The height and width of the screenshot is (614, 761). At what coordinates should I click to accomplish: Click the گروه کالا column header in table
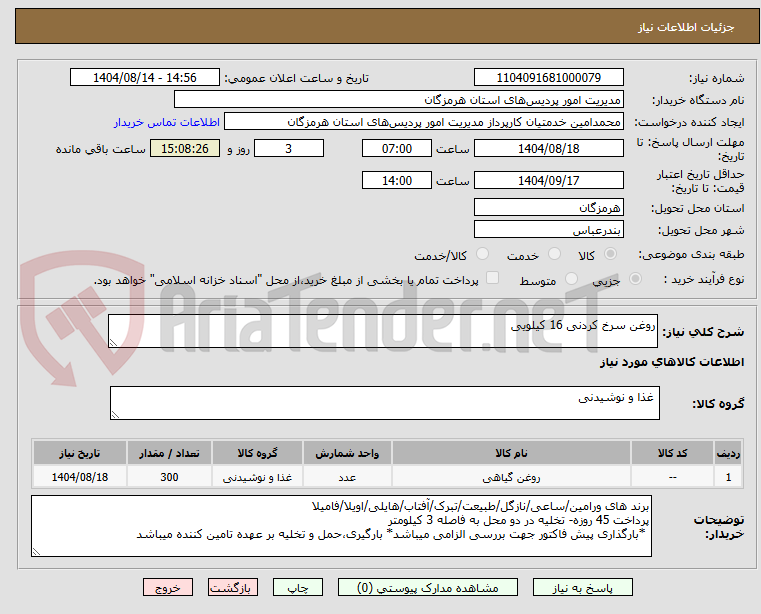257,453
